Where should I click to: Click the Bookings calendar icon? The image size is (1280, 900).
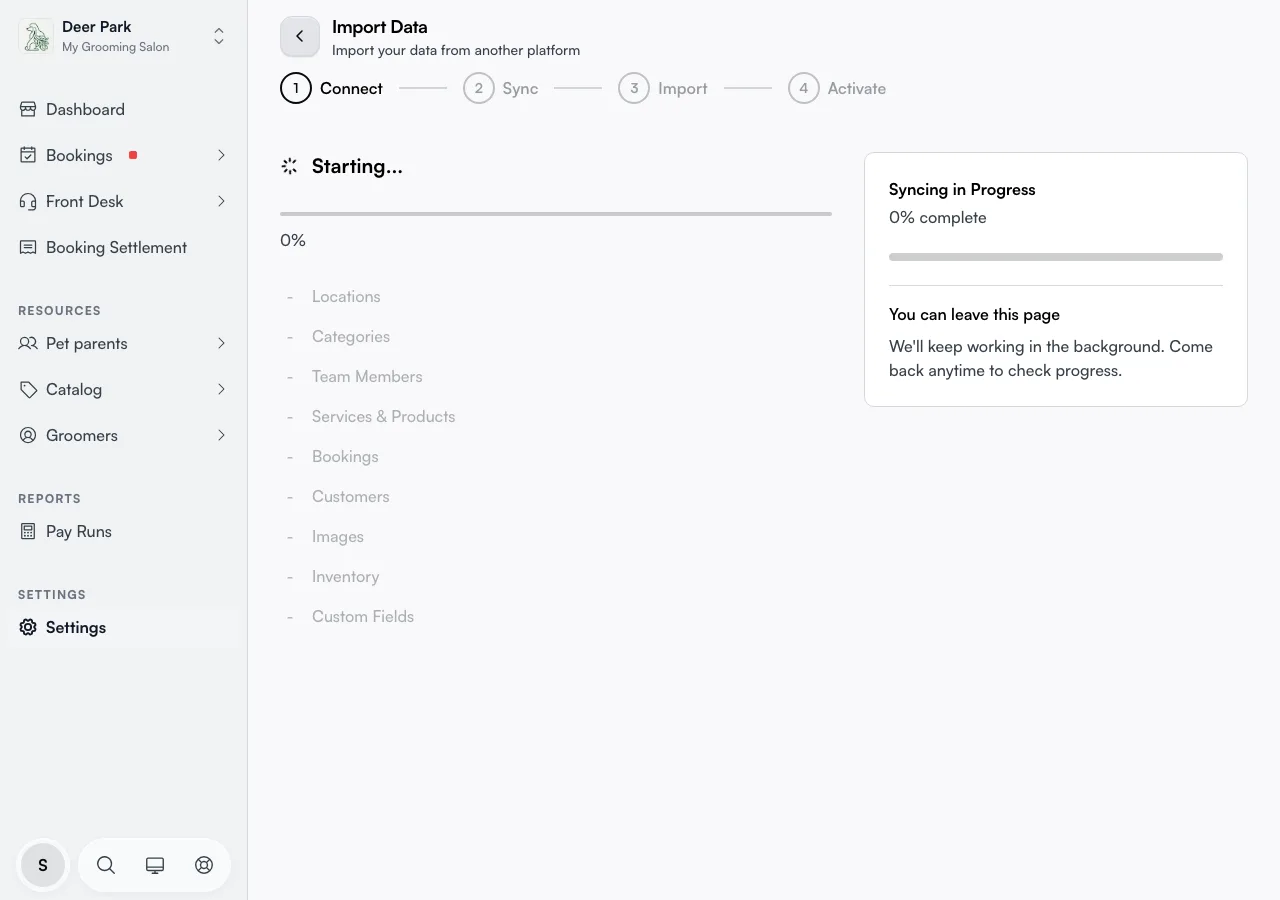point(28,155)
